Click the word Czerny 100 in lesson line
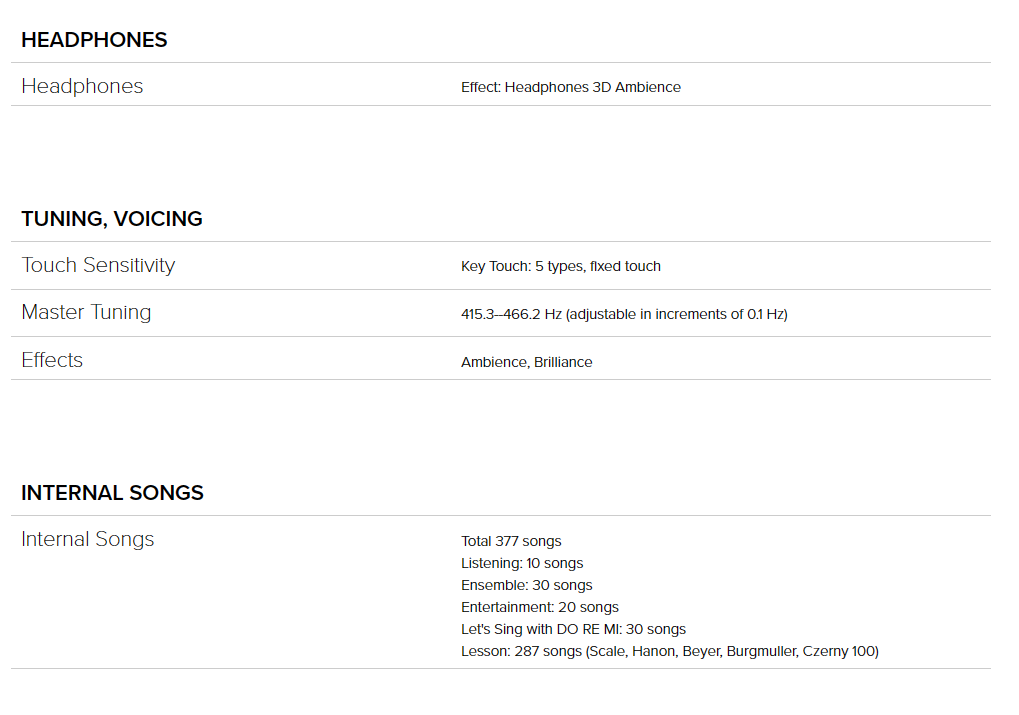 point(838,651)
